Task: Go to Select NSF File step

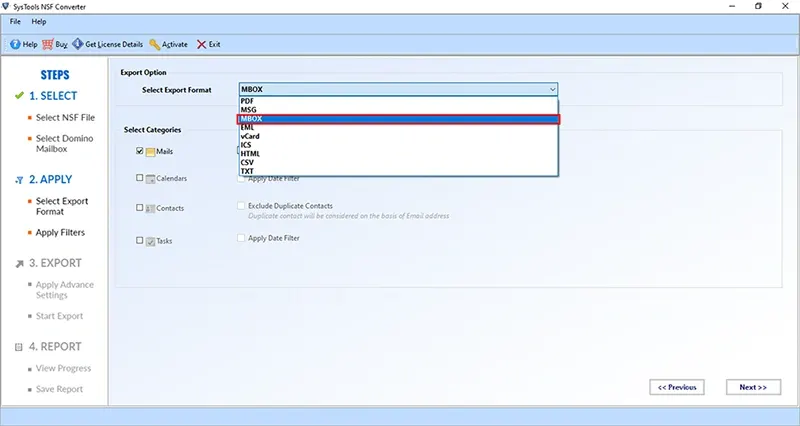Action: (x=65, y=117)
